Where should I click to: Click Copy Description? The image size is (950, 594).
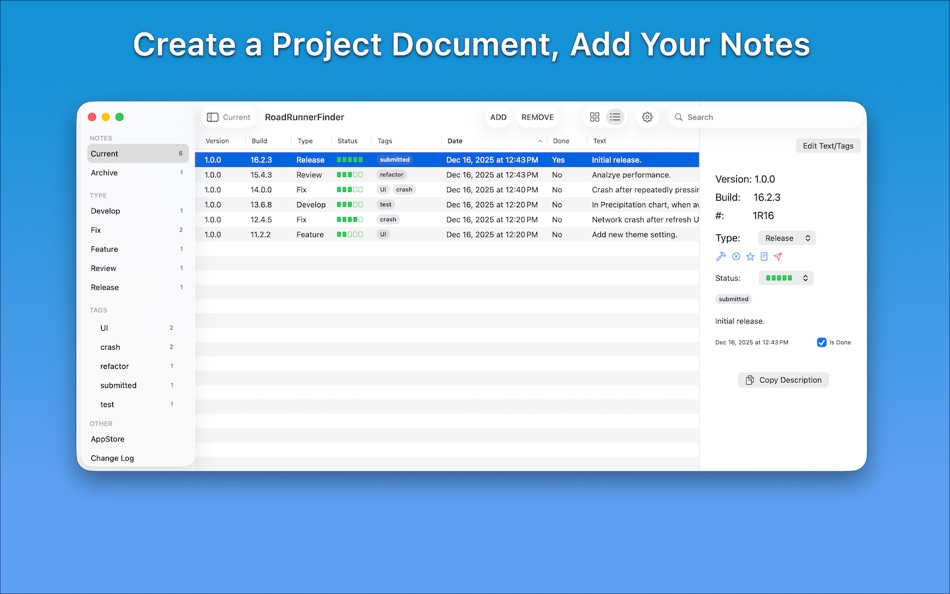783,380
